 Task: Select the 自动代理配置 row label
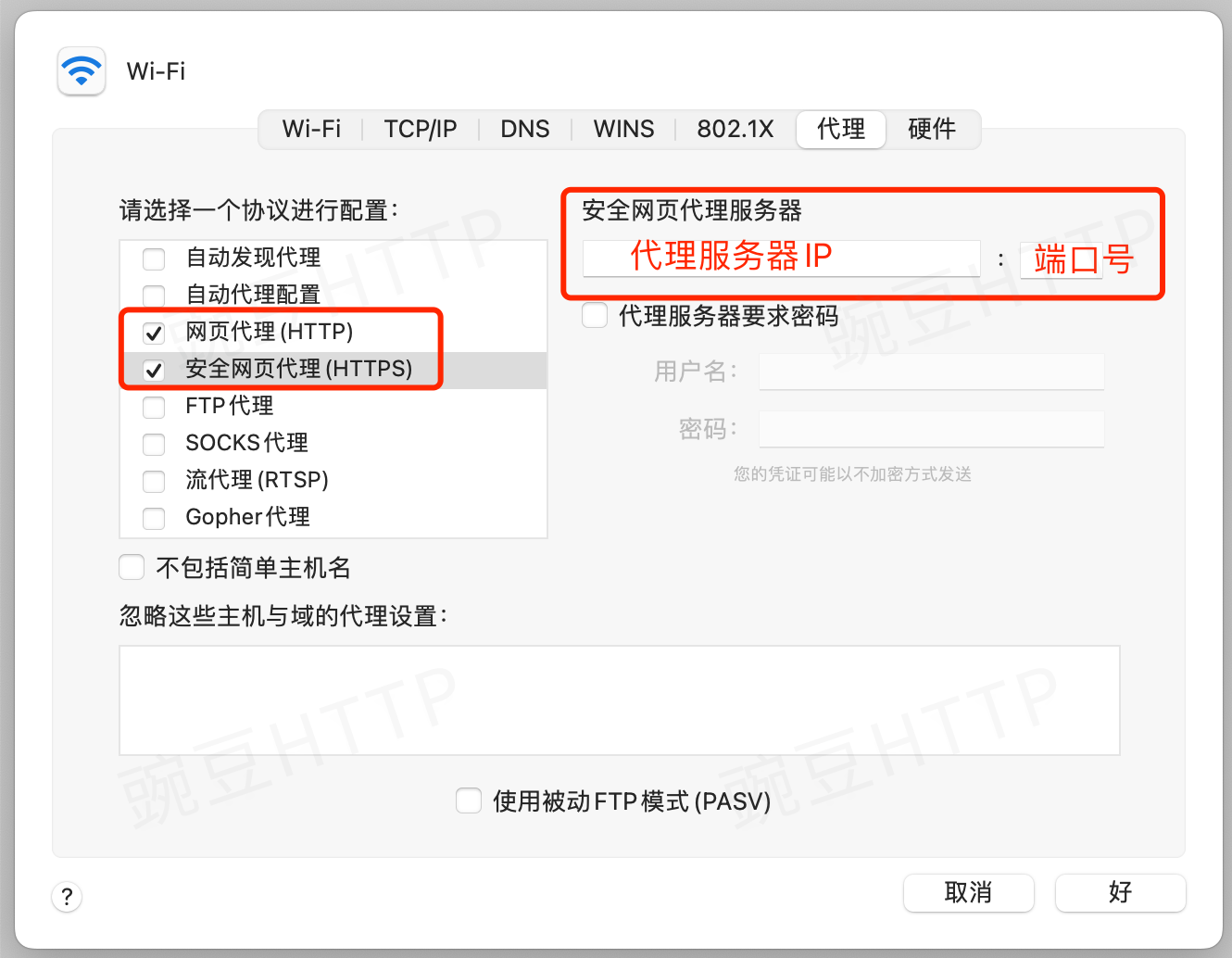pyautogui.click(x=253, y=295)
